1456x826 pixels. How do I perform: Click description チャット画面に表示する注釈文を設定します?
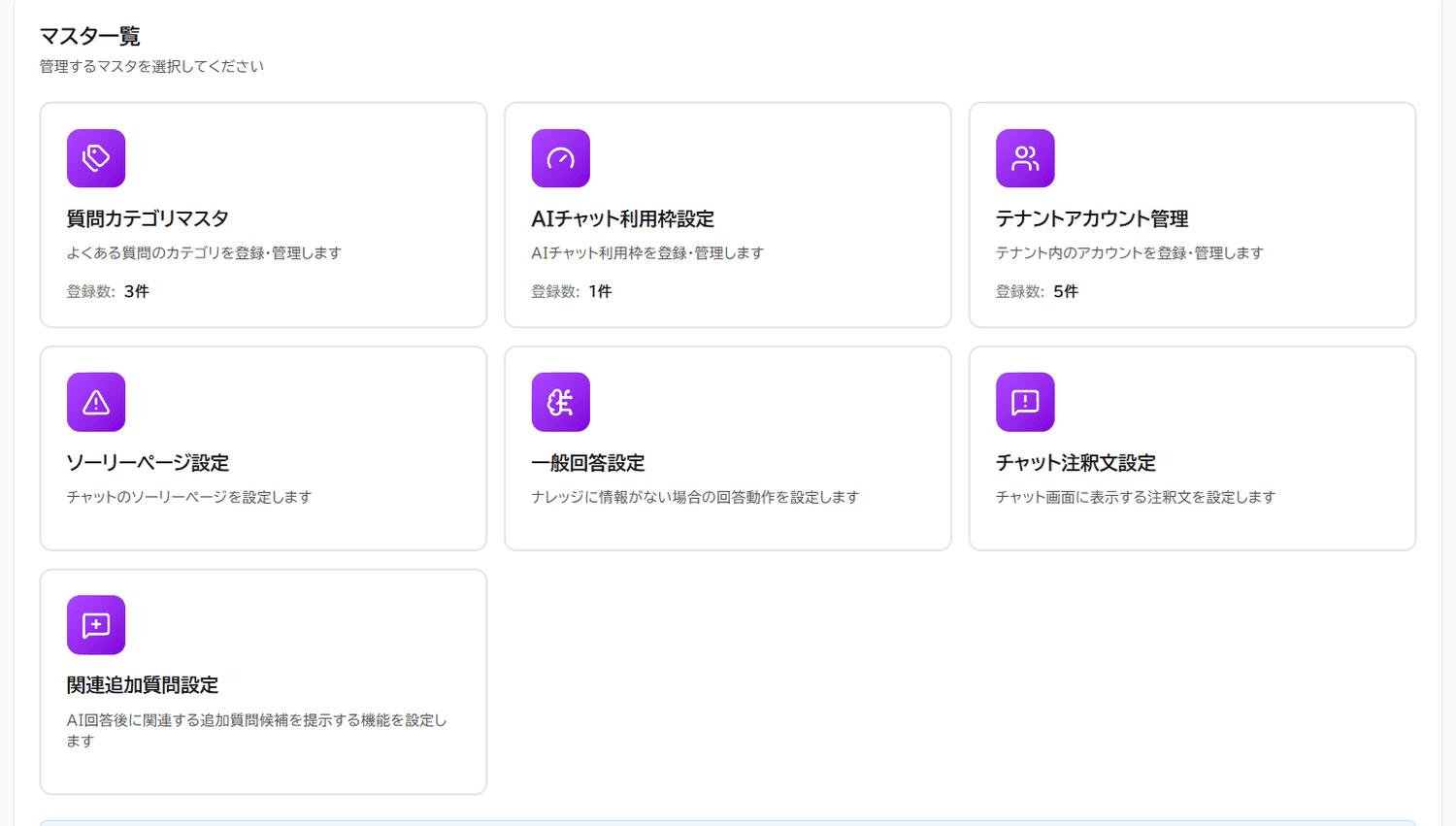[x=1136, y=497]
